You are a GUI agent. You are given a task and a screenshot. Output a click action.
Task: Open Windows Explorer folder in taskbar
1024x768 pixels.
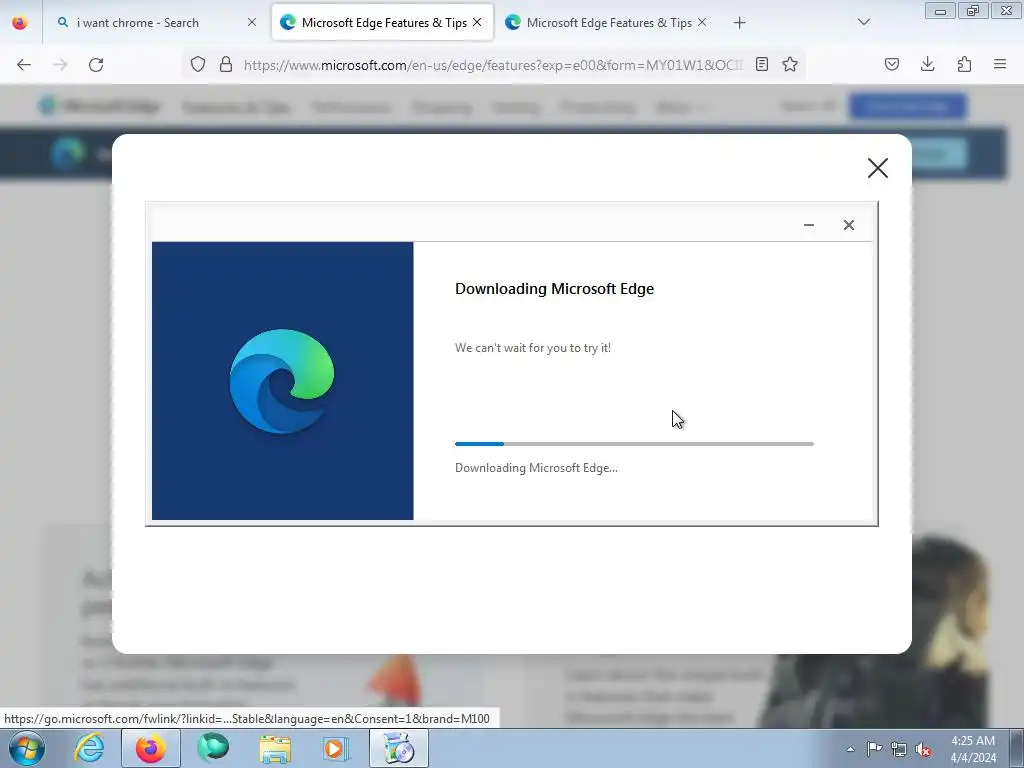(x=275, y=748)
